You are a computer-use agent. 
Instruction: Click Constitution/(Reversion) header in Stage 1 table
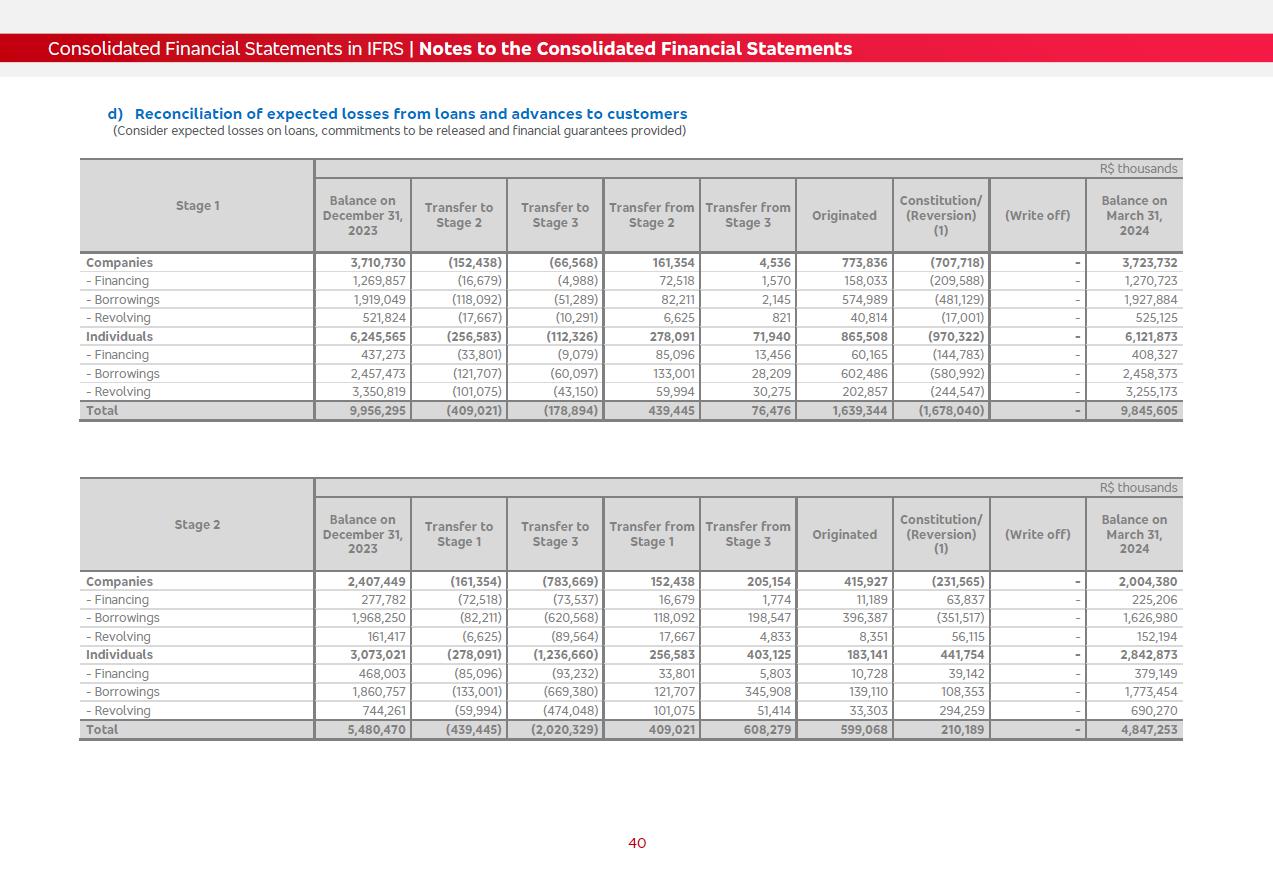point(940,215)
